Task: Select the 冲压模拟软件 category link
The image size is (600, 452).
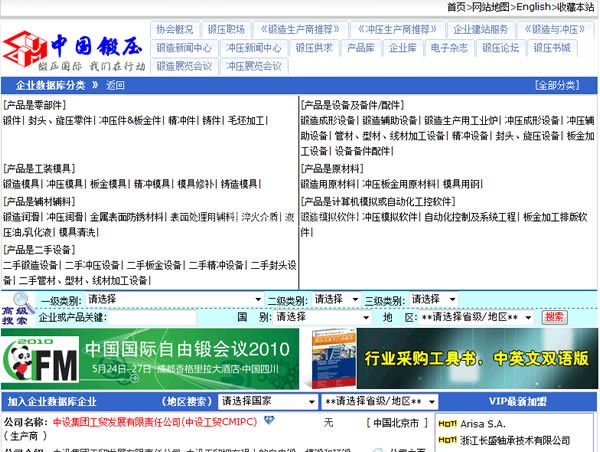Action: pos(390,217)
